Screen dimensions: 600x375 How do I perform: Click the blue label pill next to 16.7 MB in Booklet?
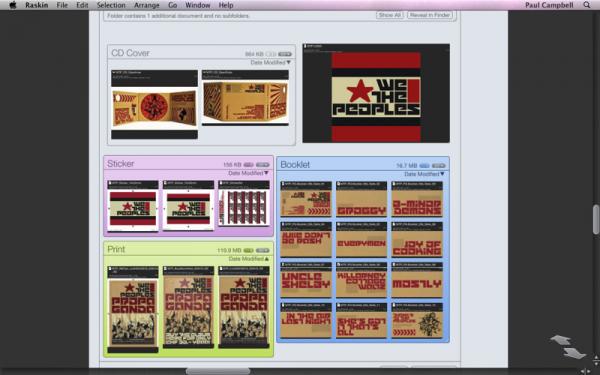pos(424,166)
